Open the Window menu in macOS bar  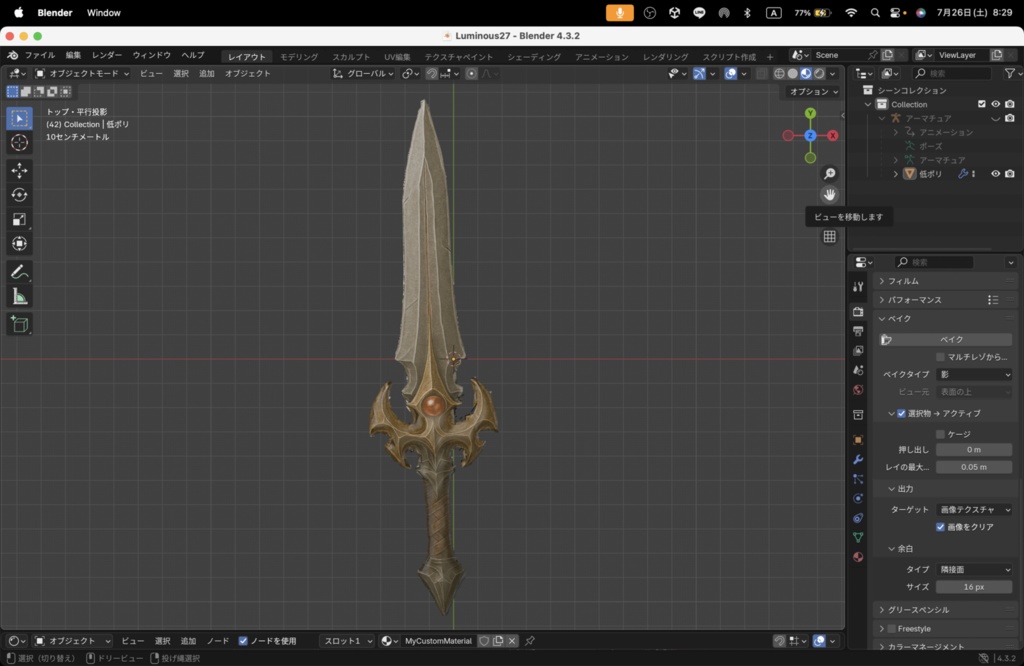[104, 12]
